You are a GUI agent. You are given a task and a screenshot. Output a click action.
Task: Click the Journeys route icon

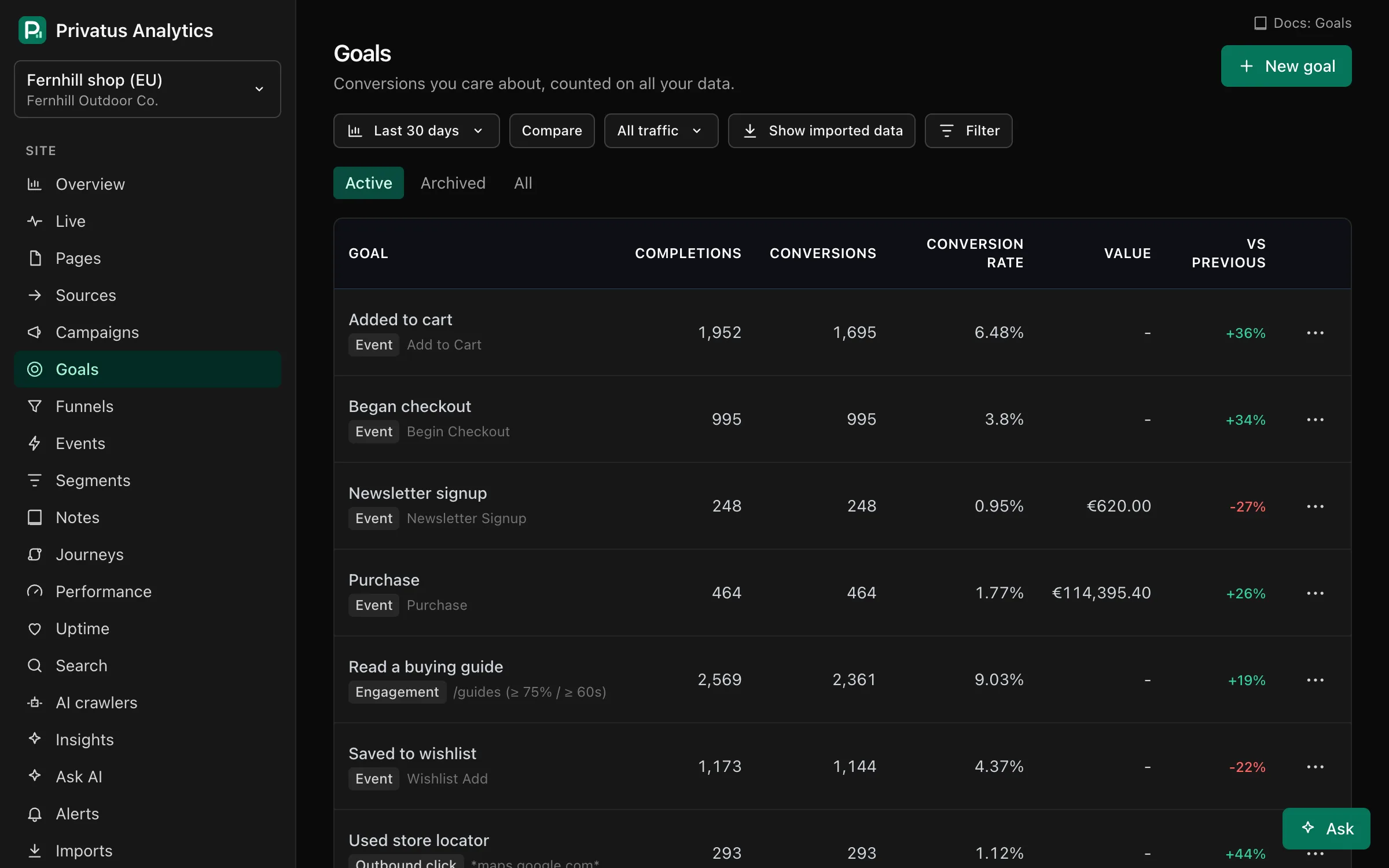[x=35, y=554]
